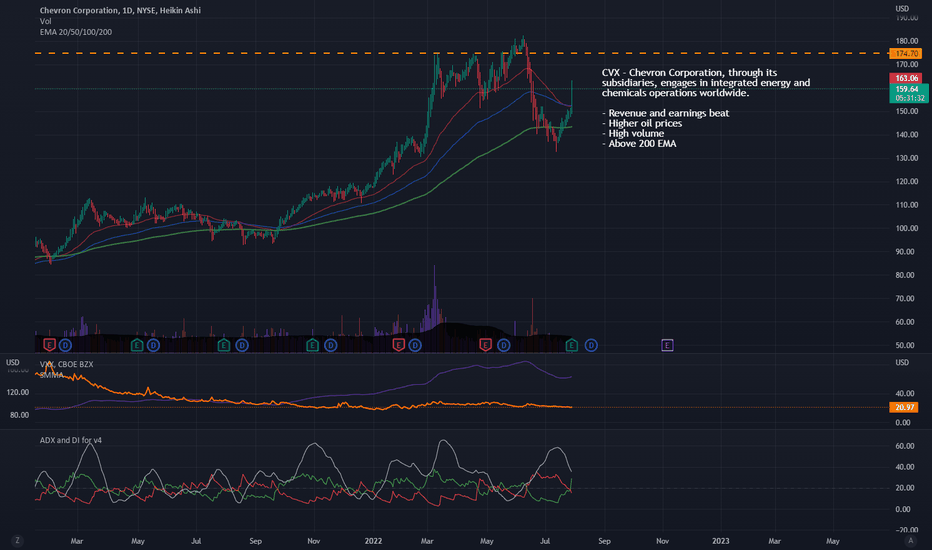
Task: Click the Z timezone icon bottom-left
Action: coord(17,540)
